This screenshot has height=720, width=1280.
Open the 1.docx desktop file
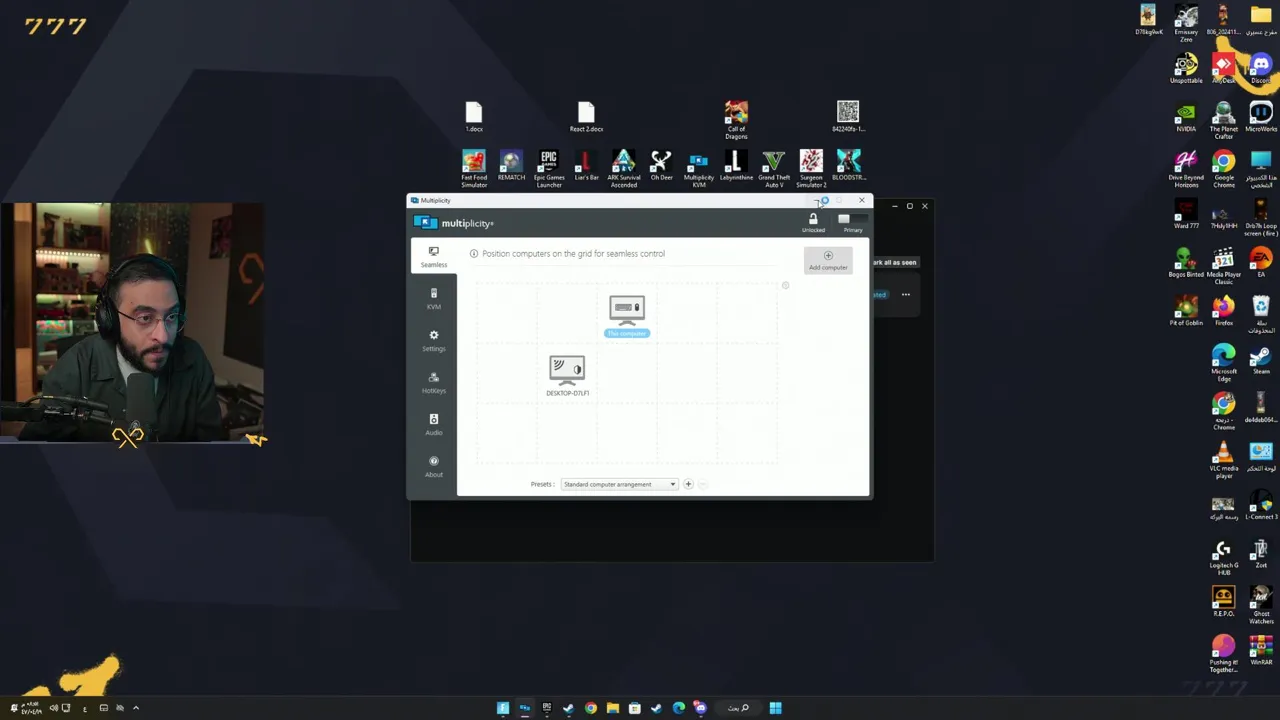[474, 117]
